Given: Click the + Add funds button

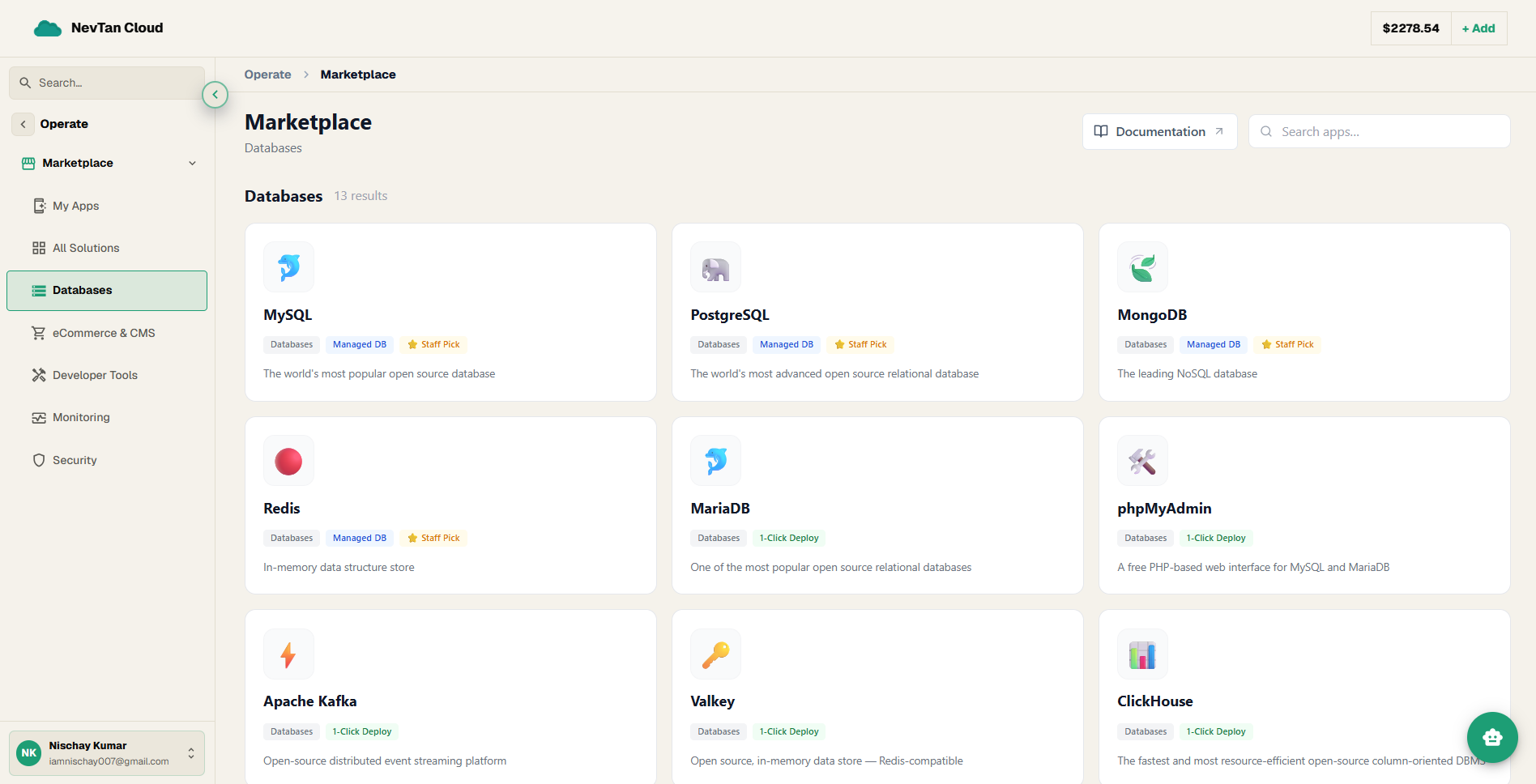Looking at the screenshot, I should tap(1478, 28).
